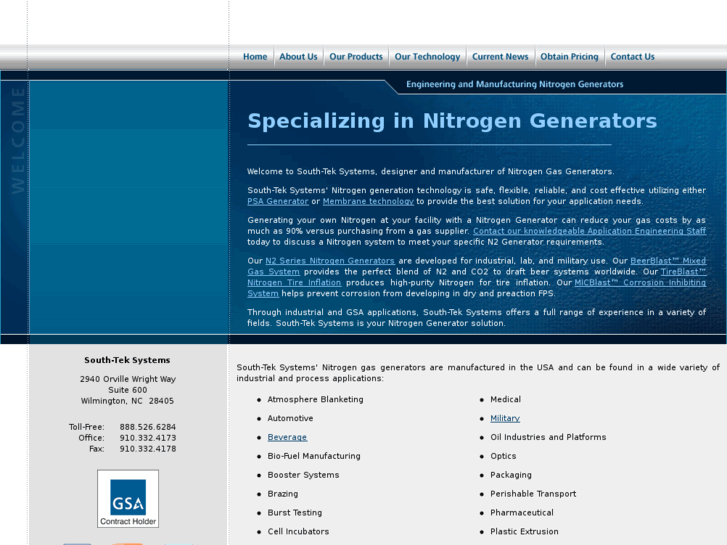Click the Bio-Fuel Manufacturing list item
This screenshot has width=727, height=545.
314,456
